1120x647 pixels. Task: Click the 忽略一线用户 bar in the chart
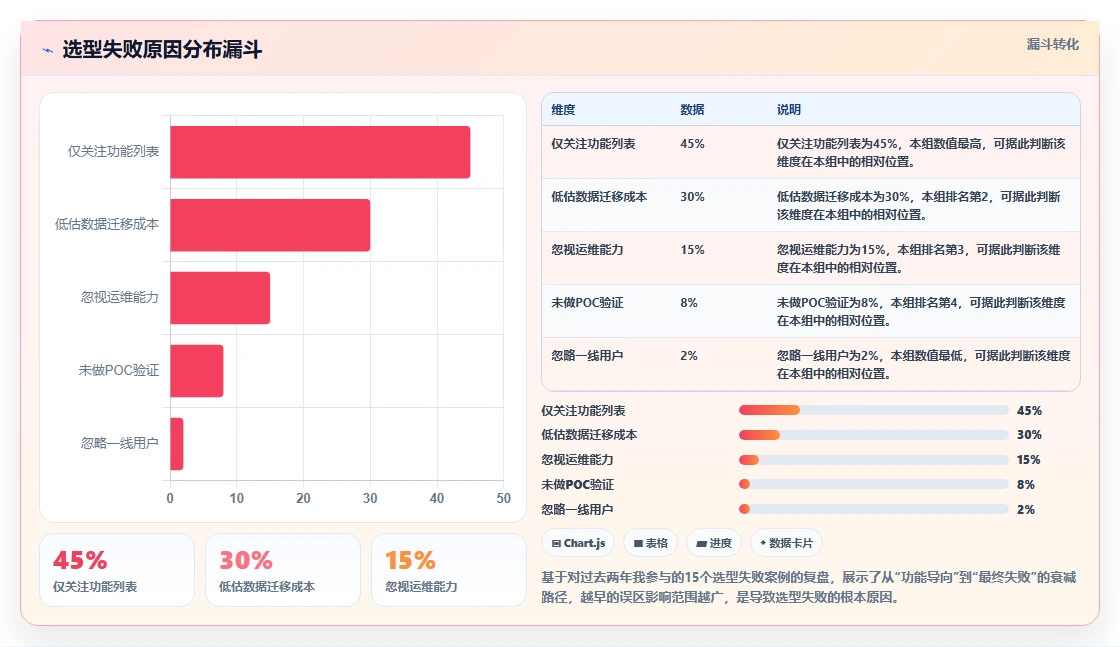click(176, 443)
